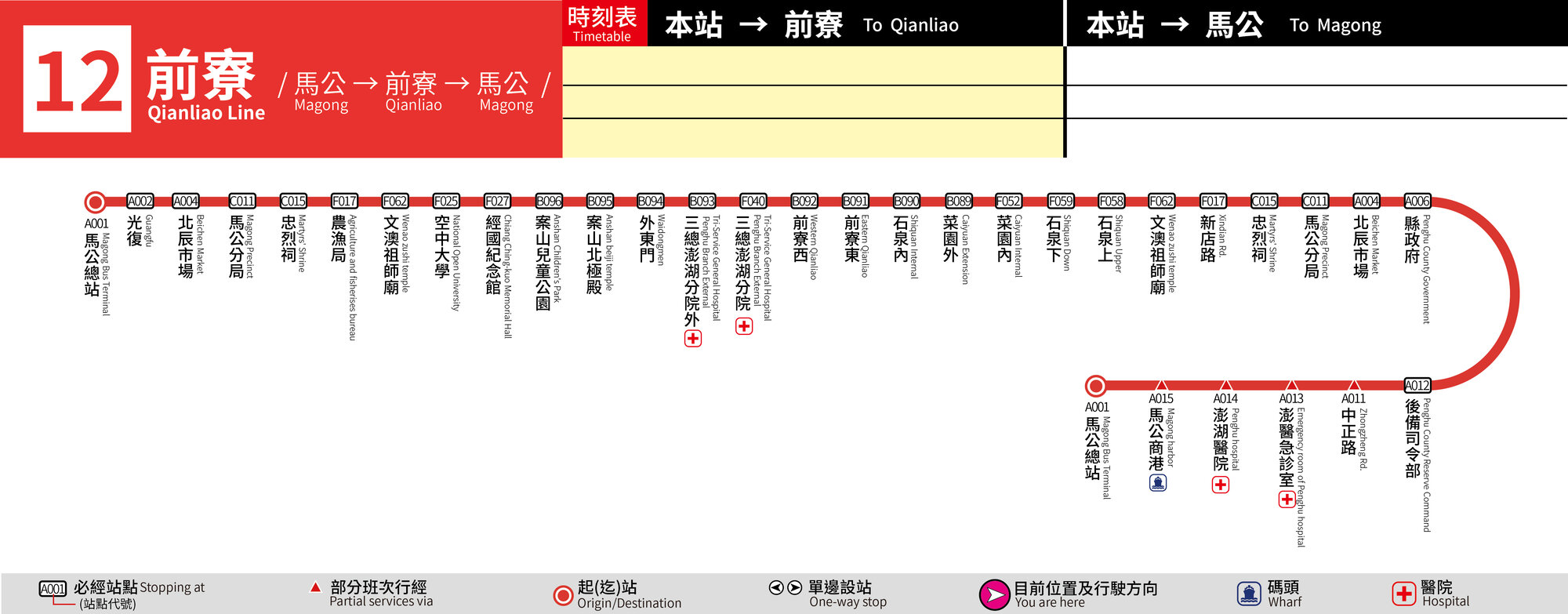Image resolution: width=1568 pixels, height=614 pixels.
Task: Click the Wharf legend icon
Action: click(1249, 594)
